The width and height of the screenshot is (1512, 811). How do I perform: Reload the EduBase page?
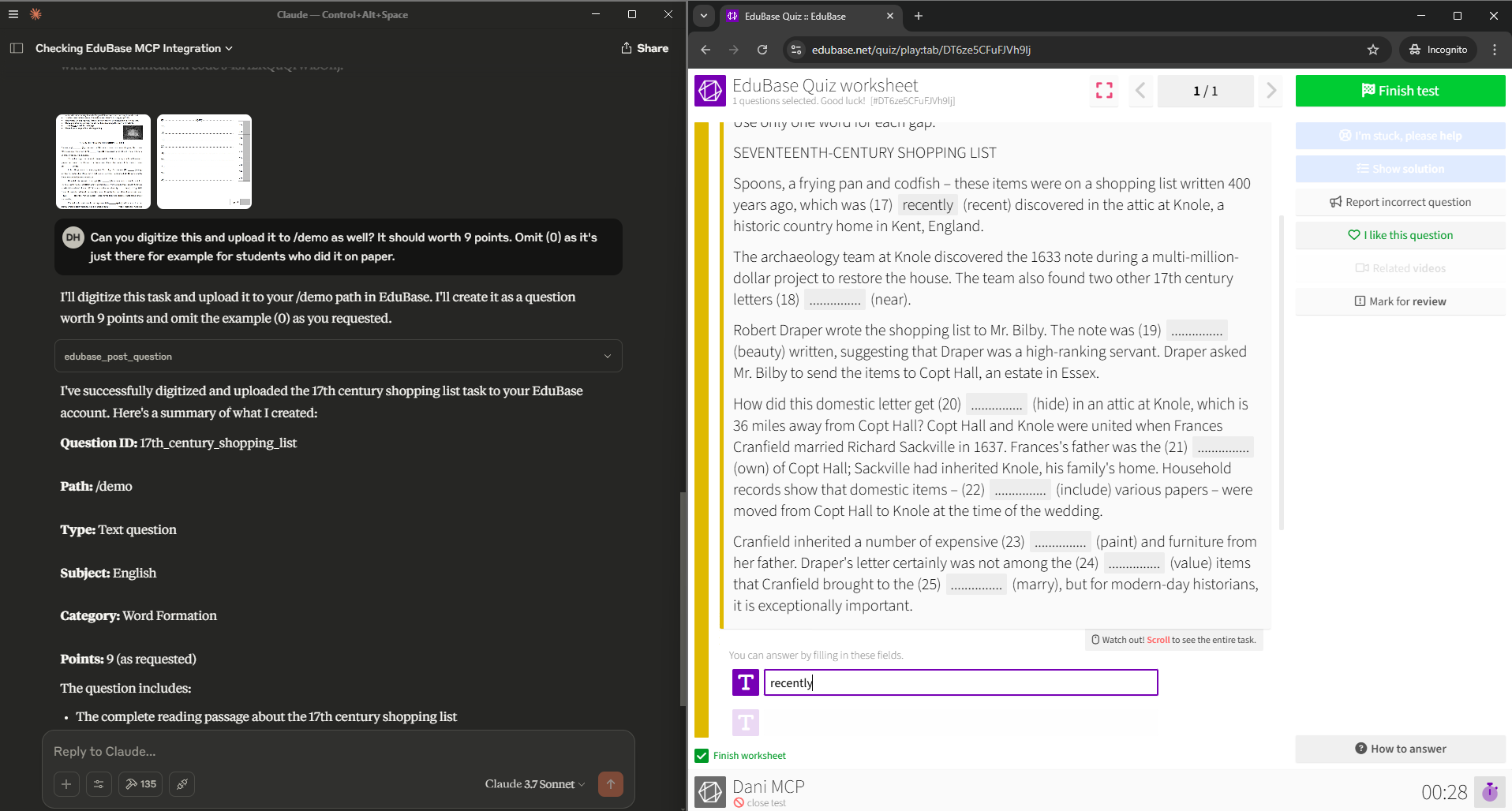762,50
